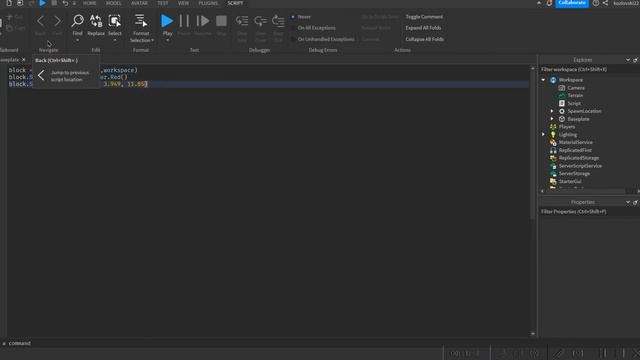Click the Format Selection icon
640x360 pixels.
[x=141, y=20]
